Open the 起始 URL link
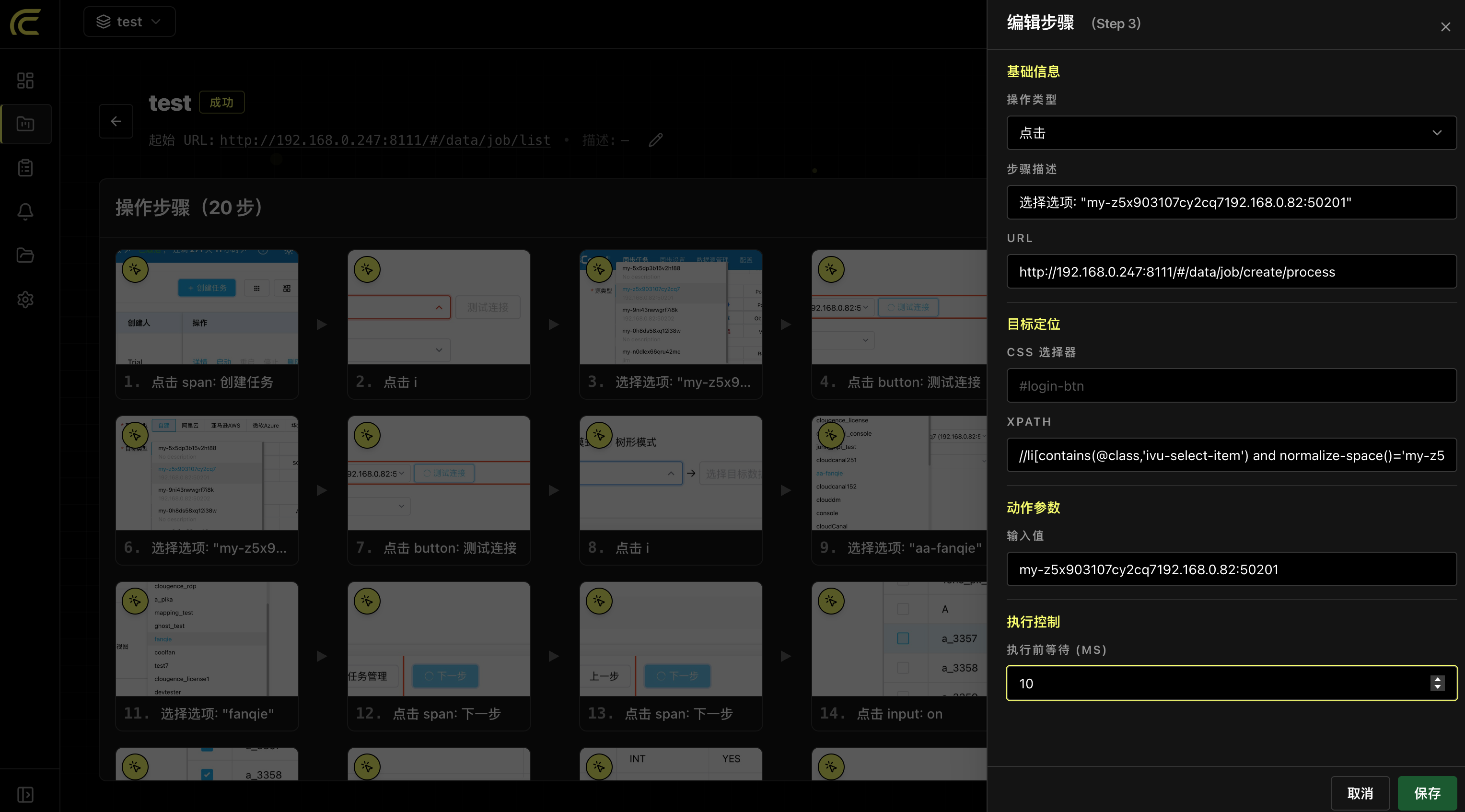The height and width of the screenshot is (812, 1465). tap(385, 140)
